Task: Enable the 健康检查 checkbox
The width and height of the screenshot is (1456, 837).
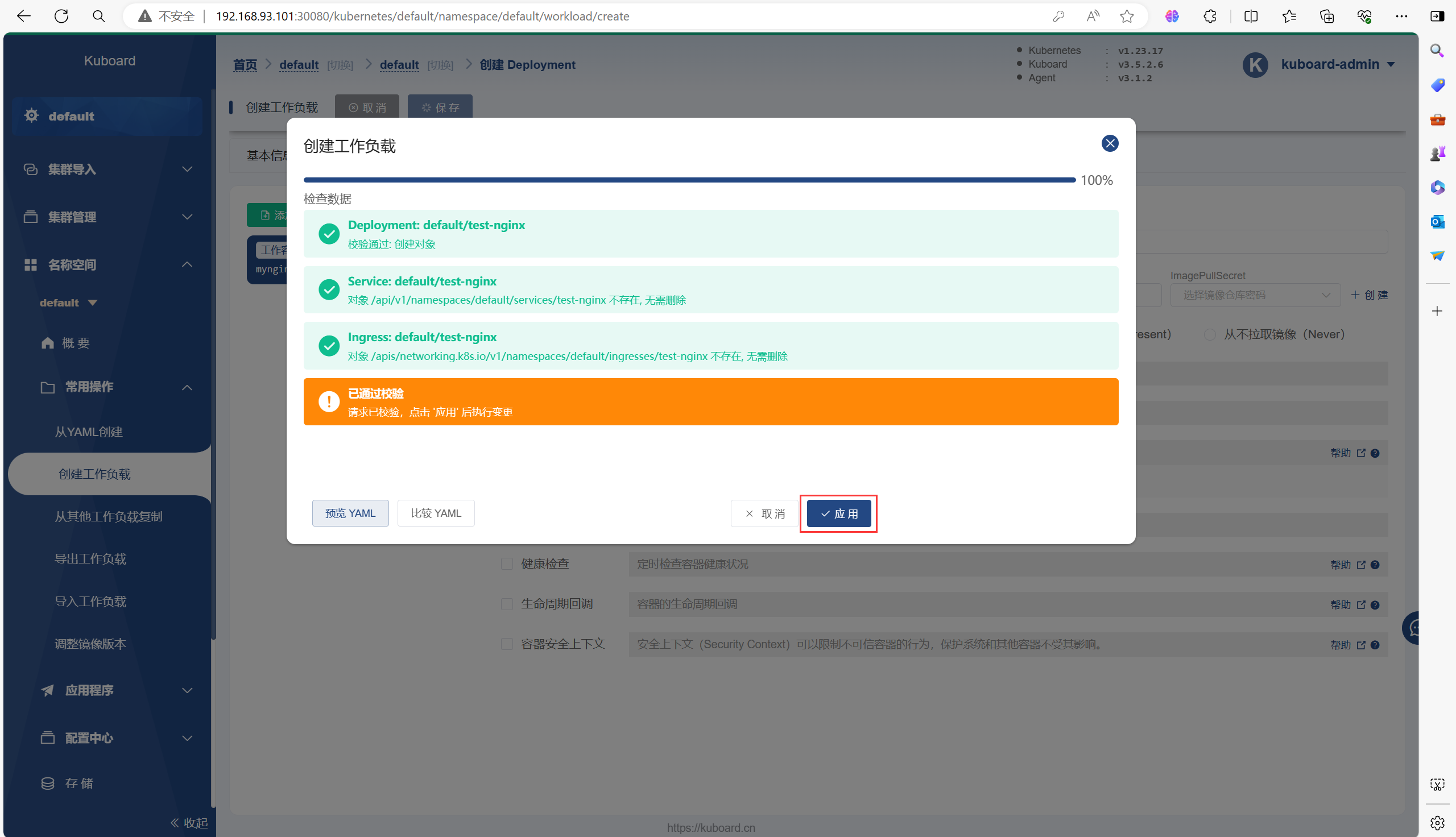Action: pos(506,564)
